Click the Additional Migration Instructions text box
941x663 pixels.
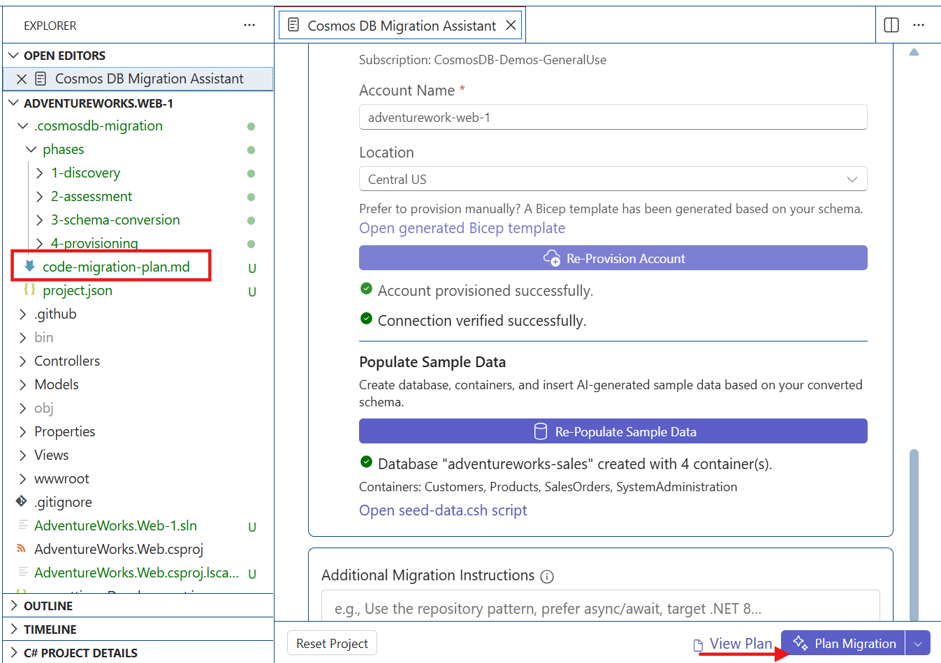pos(600,605)
